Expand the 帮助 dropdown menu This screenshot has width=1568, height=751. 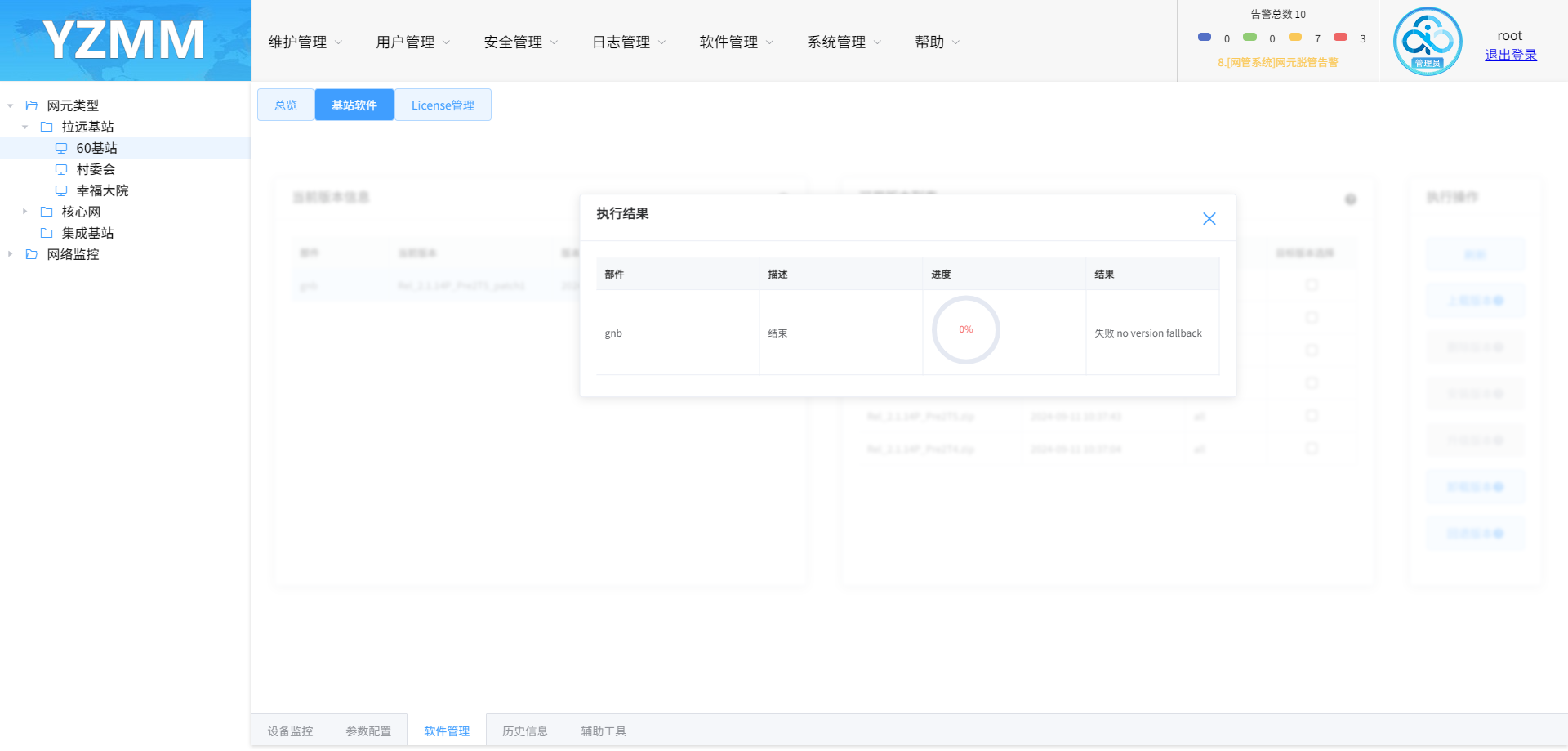[x=938, y=42]
